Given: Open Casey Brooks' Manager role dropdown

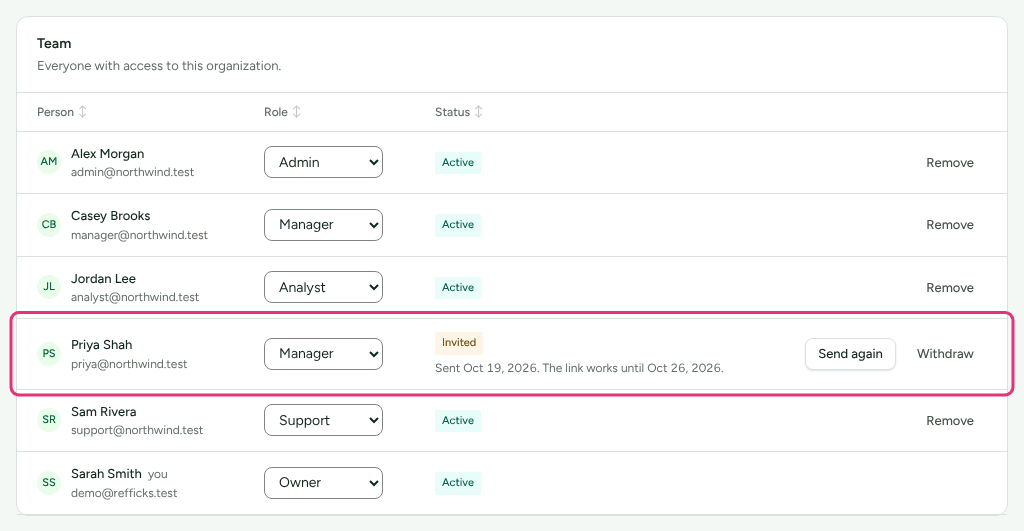Looking at the screenshot, I should [x=323, y=225].
